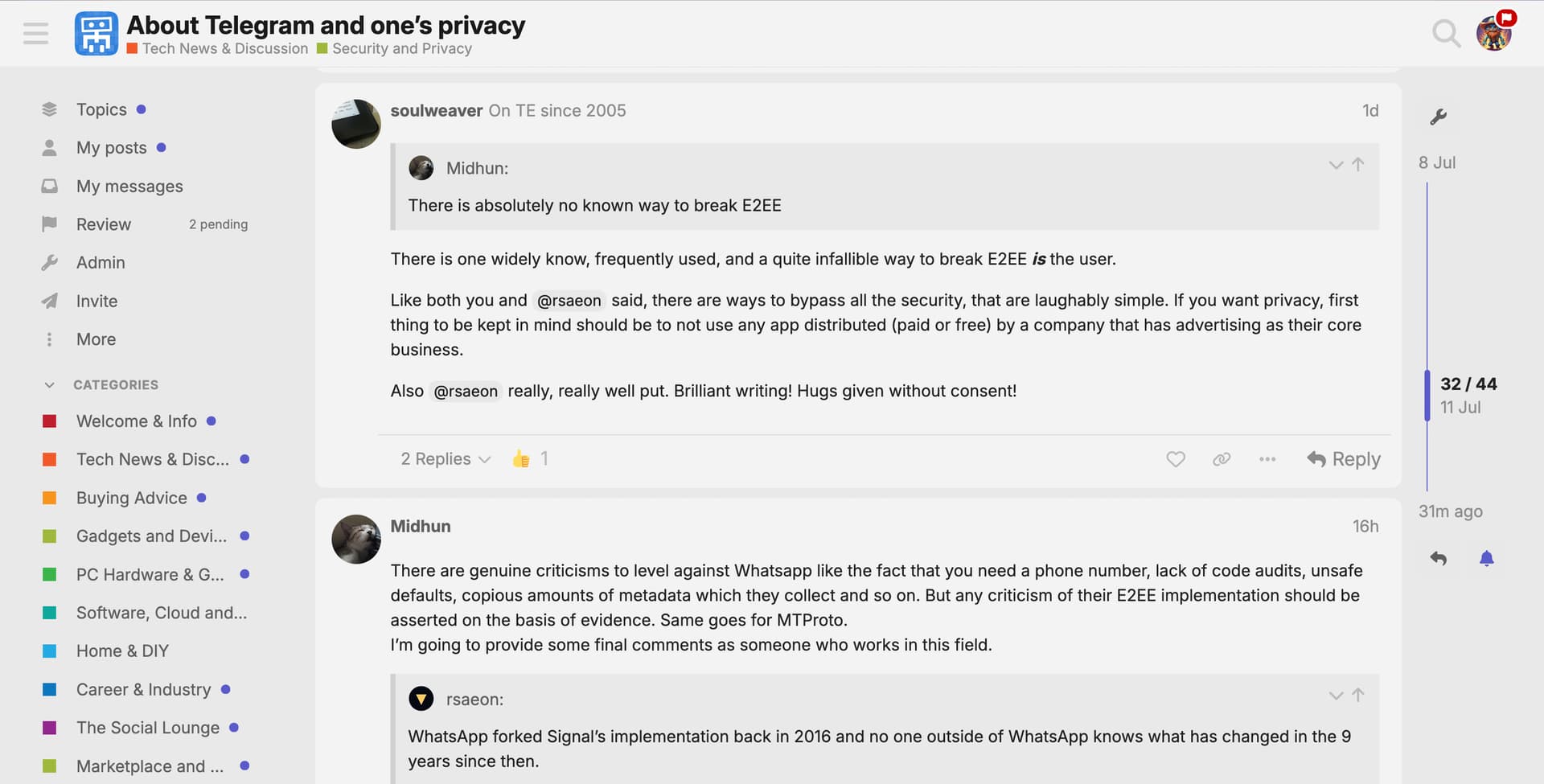This screenshot has width=1544, height=784.
Task: Expand the rsaeon quote chevron
Action: point(1336,696)
